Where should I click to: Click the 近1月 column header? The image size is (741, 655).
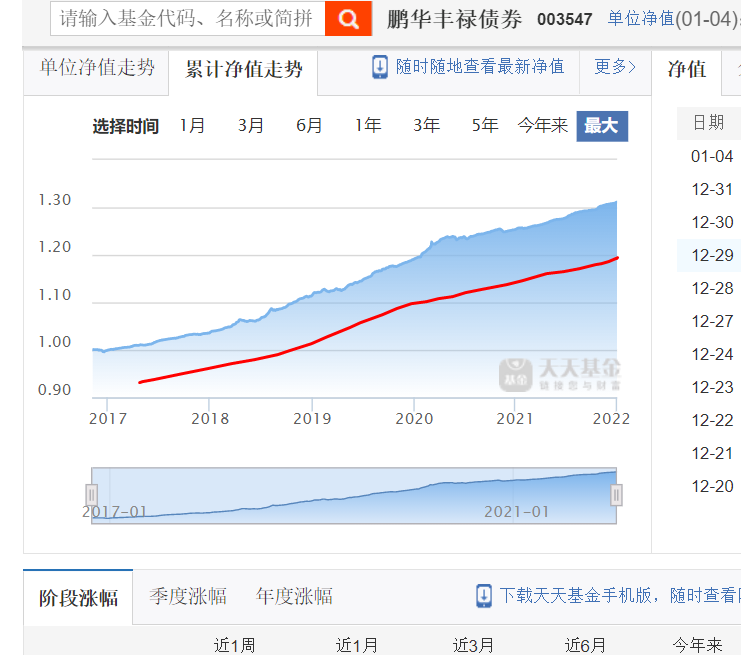tap(357, 645)
